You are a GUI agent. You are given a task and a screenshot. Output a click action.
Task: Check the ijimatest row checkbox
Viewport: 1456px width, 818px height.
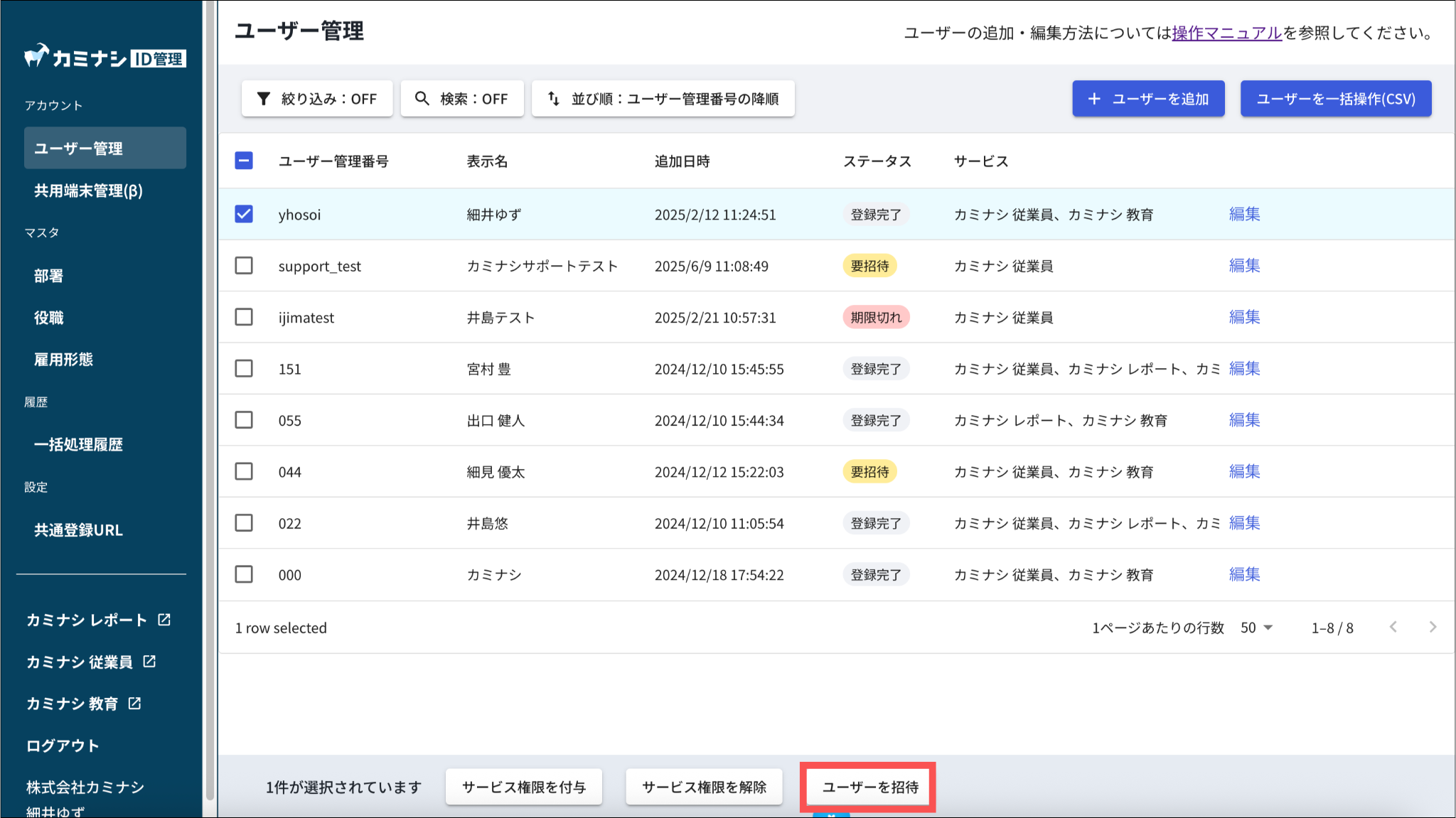[244, 317]
